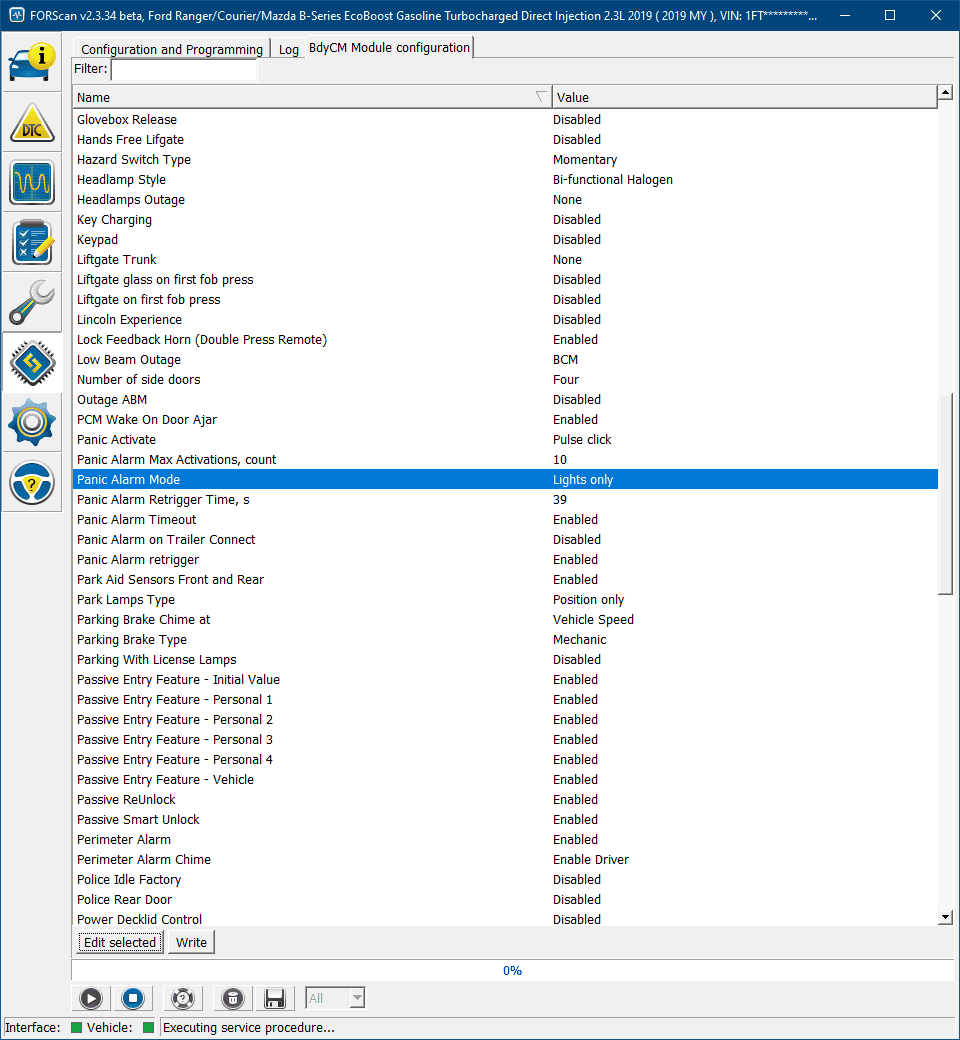960x1040 pixels.
Task: Select Liftgate glass on first fob press row
Action: tap(505, 279)
